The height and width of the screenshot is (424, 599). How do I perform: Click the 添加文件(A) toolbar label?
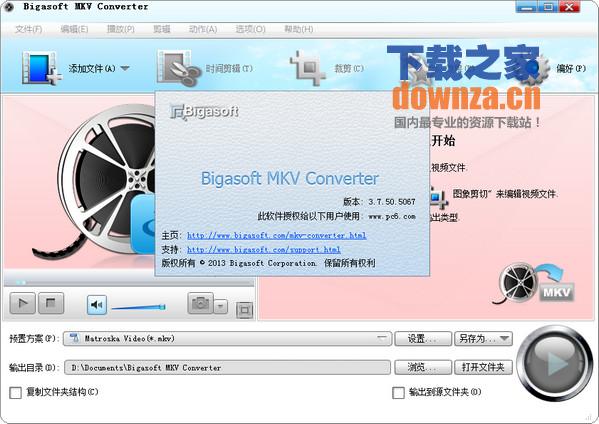92,69
